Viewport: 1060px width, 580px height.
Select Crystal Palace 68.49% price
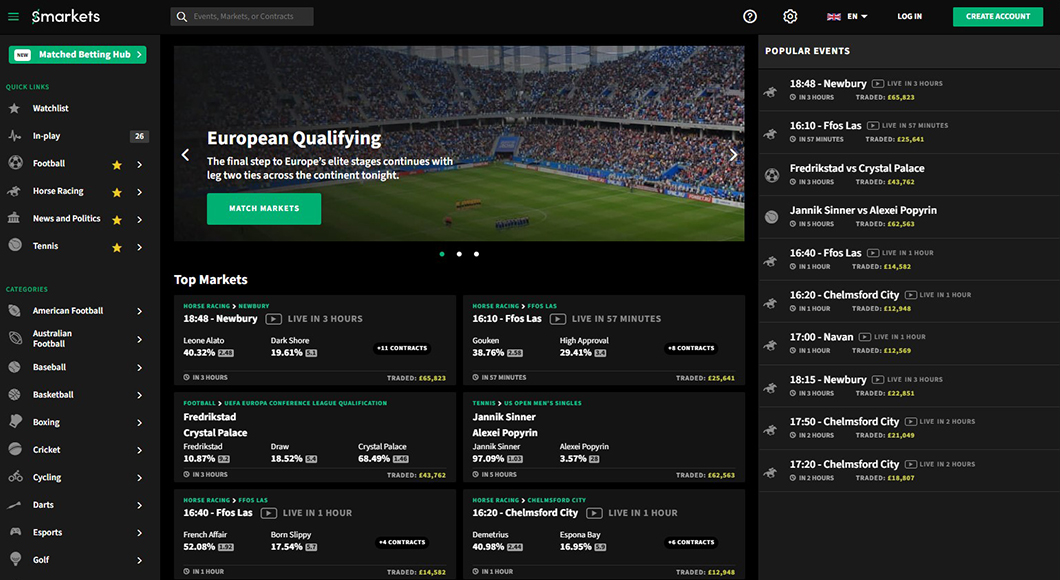point(383,459)
